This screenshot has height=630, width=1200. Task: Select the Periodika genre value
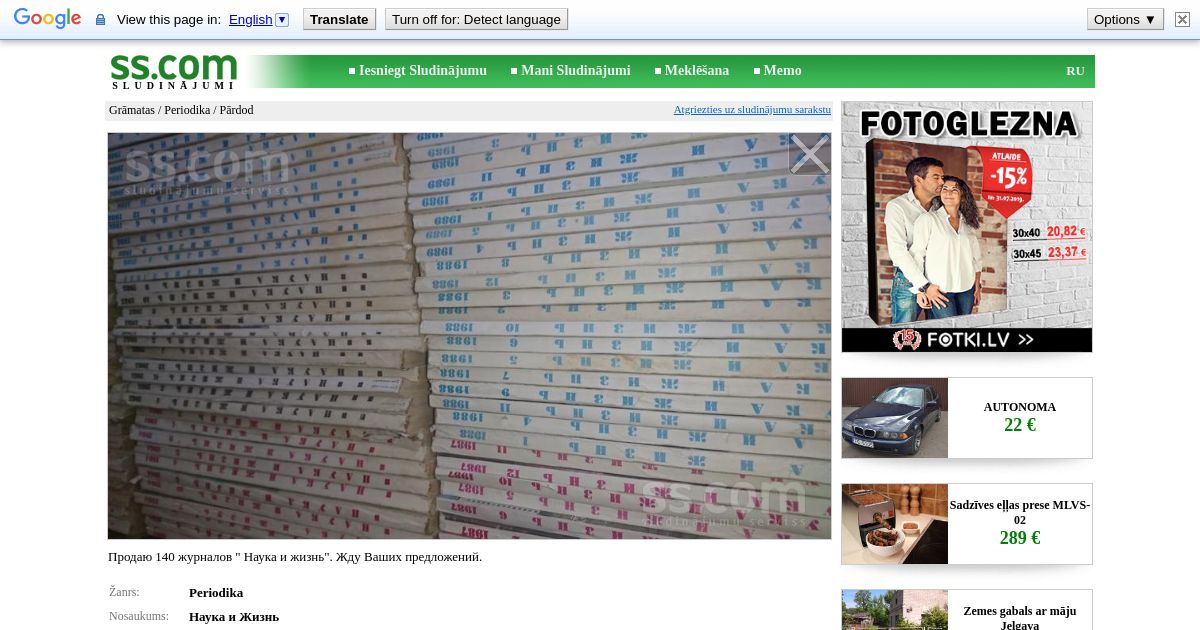[216, 593]
